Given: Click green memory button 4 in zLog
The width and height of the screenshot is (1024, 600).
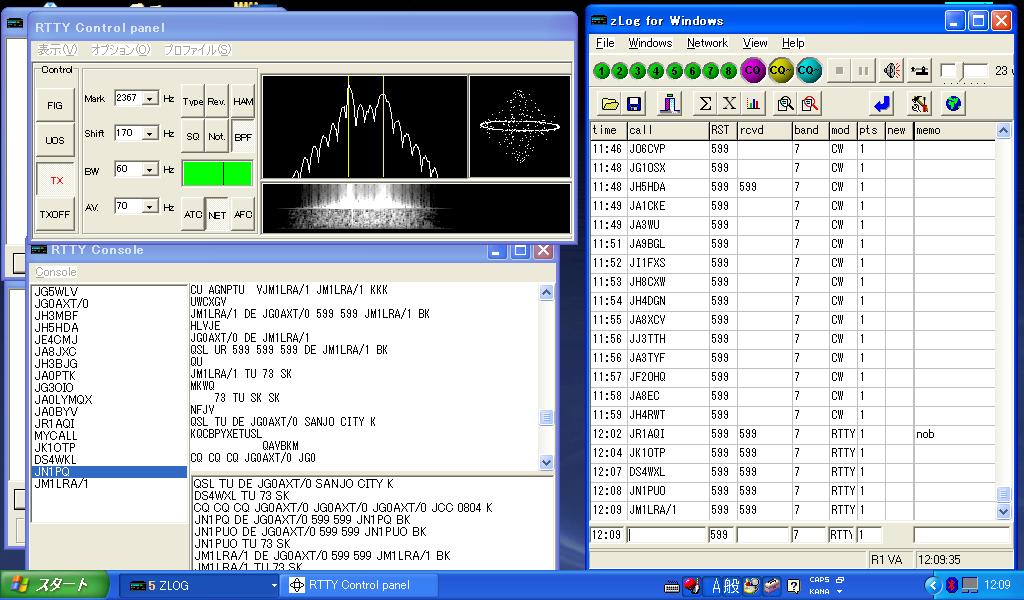Looking at the screenshot, I should click(656, 71).
